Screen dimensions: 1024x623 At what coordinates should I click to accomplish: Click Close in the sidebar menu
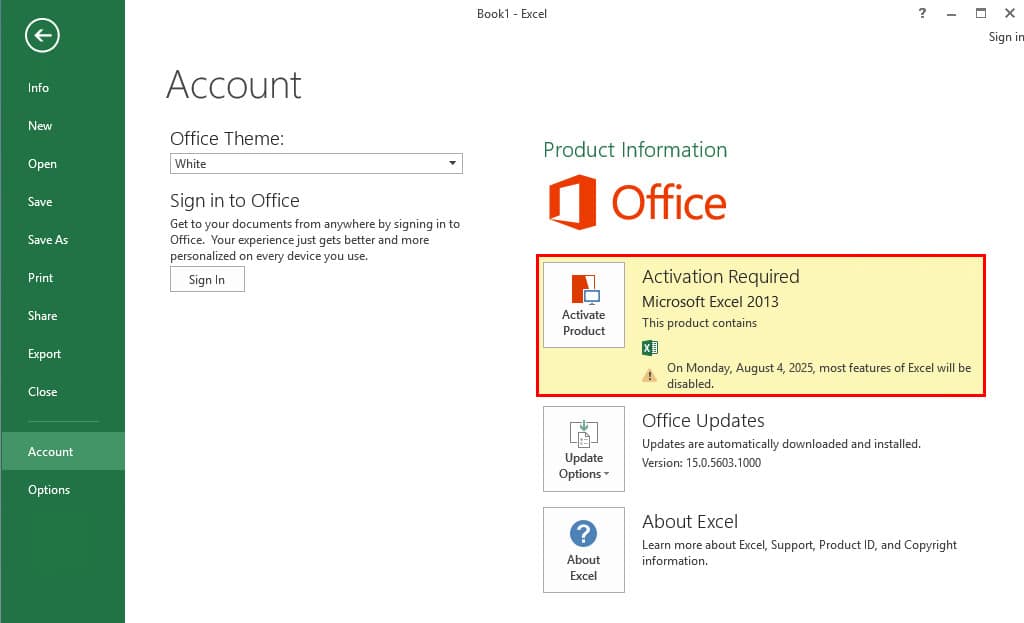tap(63, 391)
